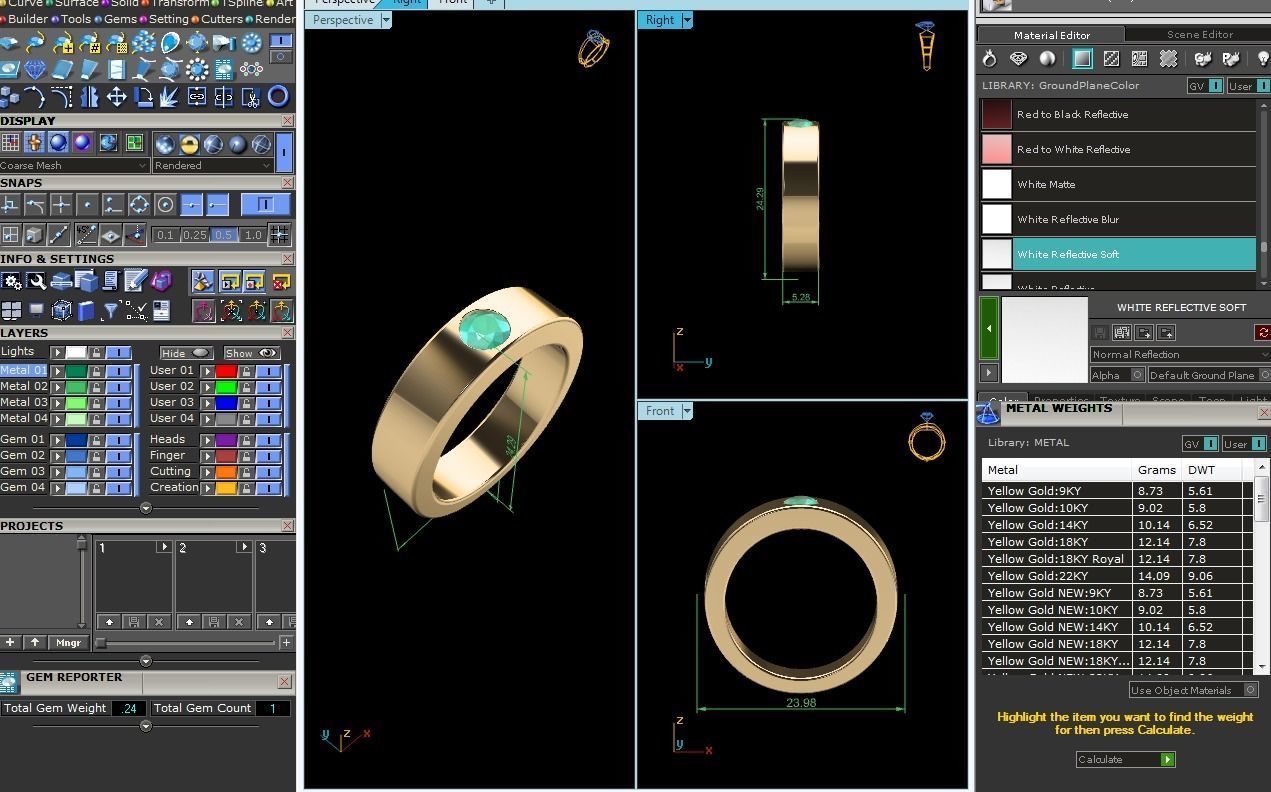Set snap grid value to 0.25
1271x792 pixels.
(x=195, y=235)
